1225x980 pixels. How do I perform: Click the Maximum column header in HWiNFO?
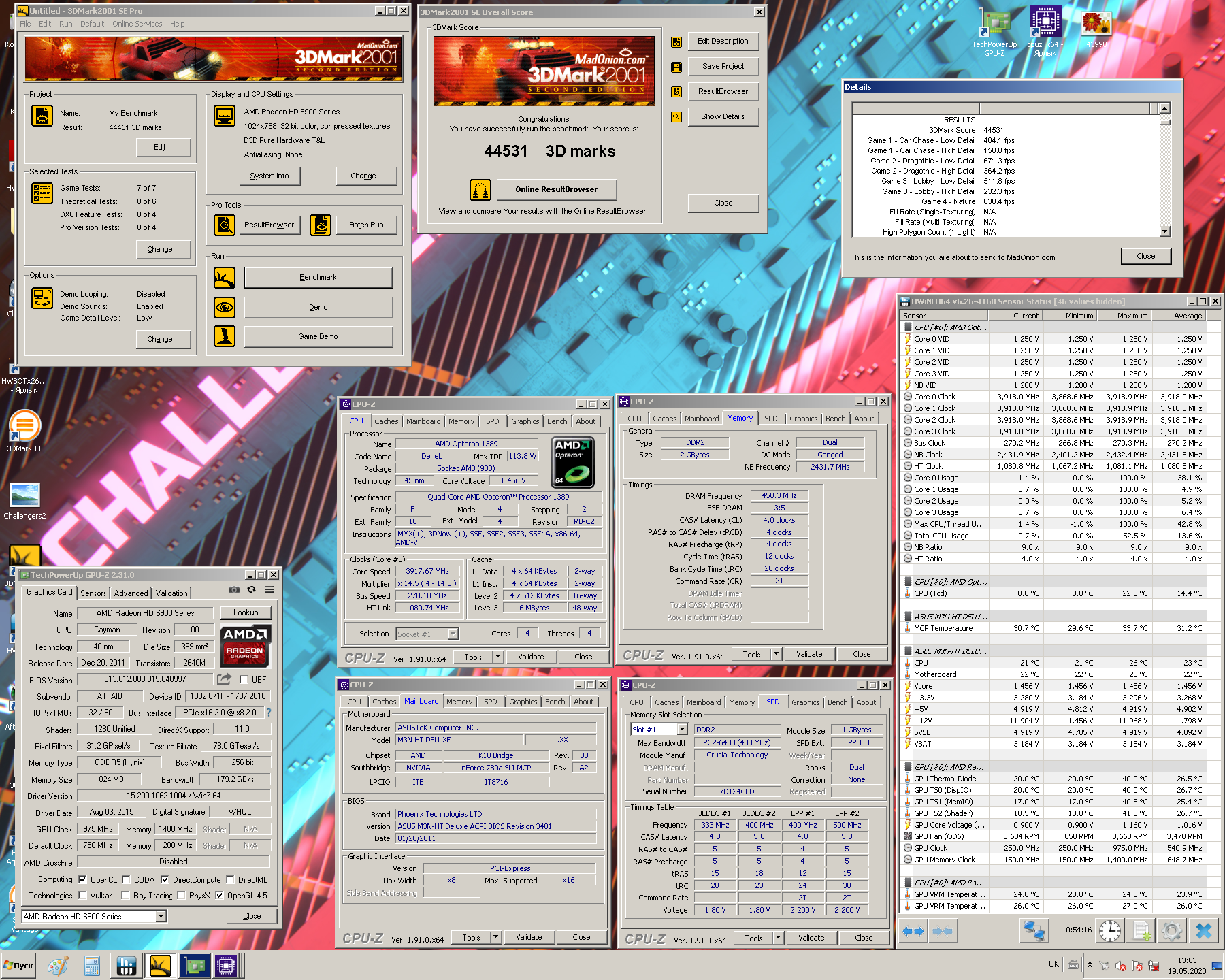[1124, 316]
